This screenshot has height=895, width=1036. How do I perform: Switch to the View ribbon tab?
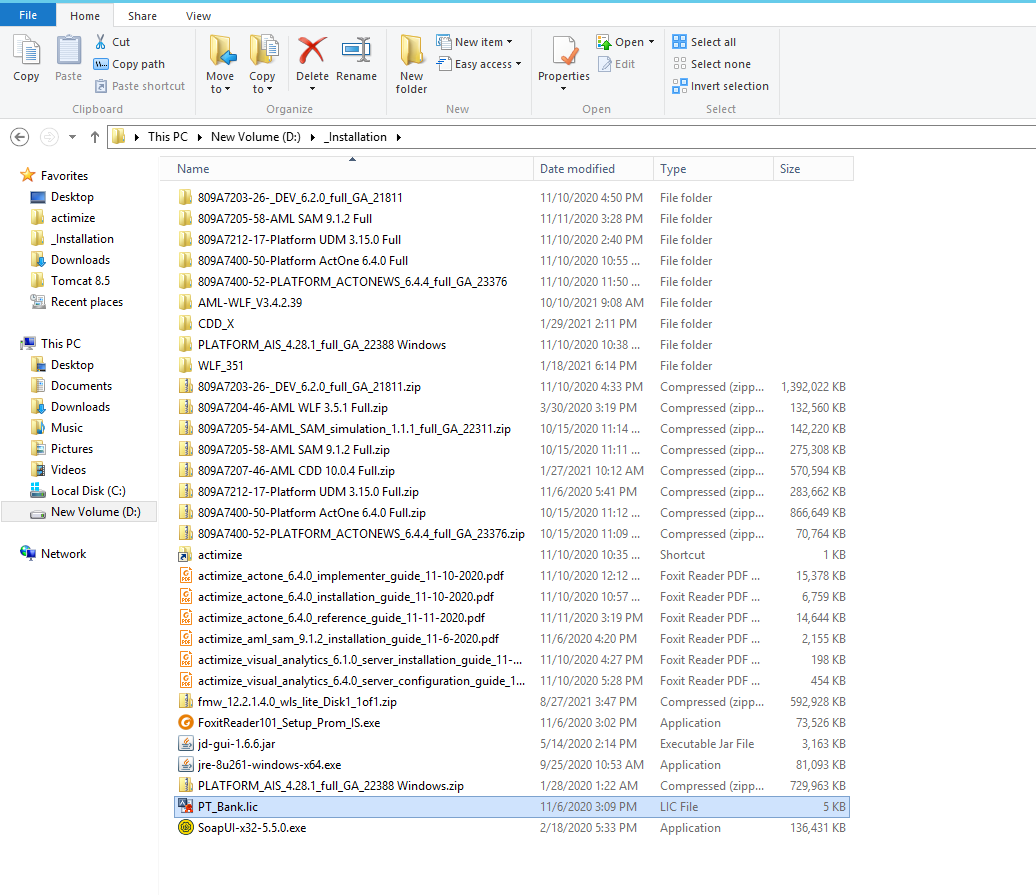point(198,16)
